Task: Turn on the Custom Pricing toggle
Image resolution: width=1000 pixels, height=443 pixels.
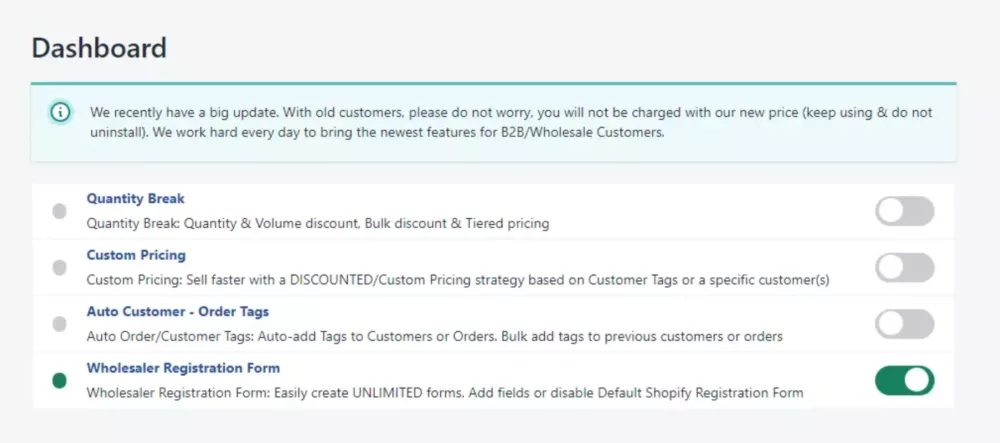Action: coord(904,268)
